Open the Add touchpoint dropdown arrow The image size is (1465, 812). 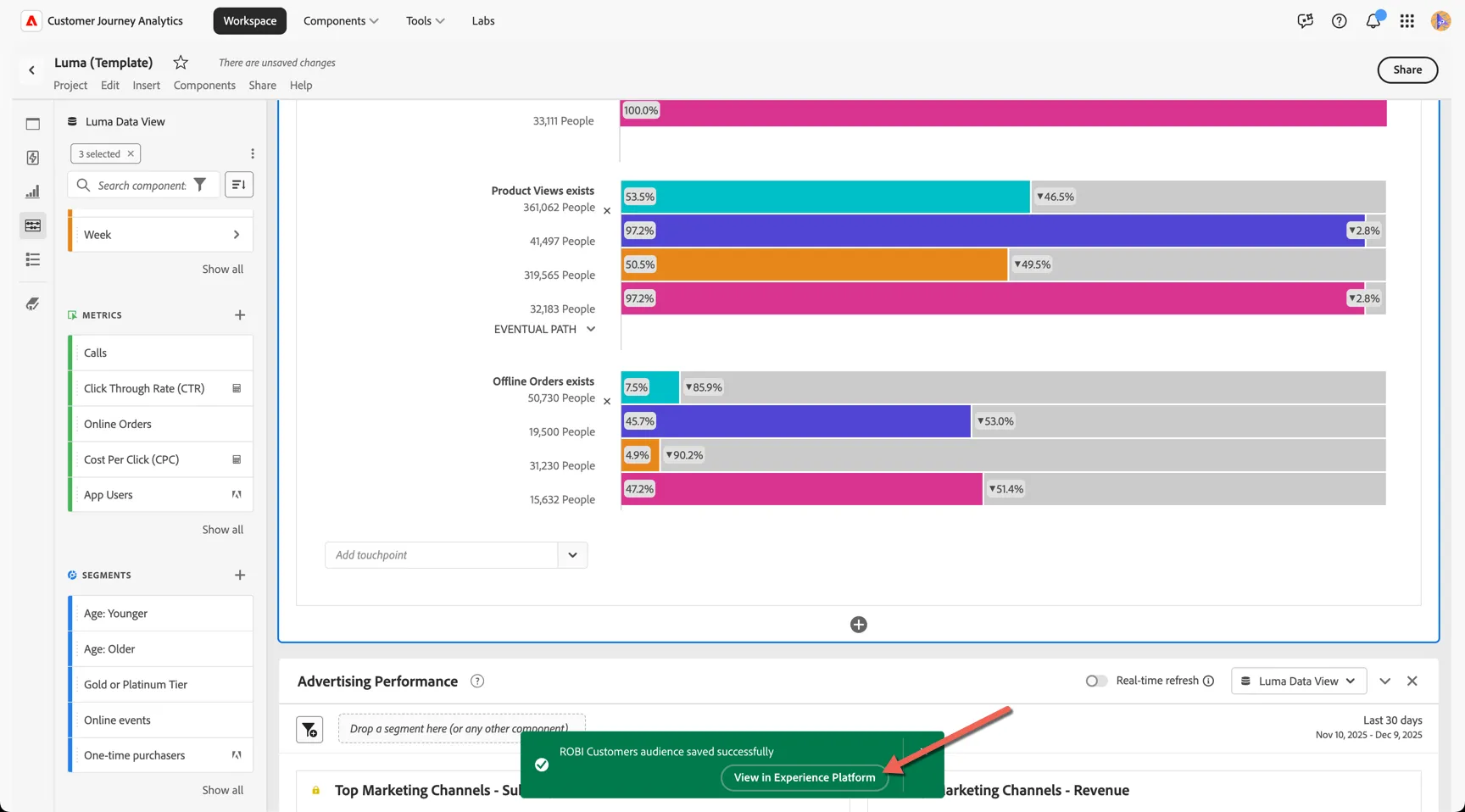(572, 555)
